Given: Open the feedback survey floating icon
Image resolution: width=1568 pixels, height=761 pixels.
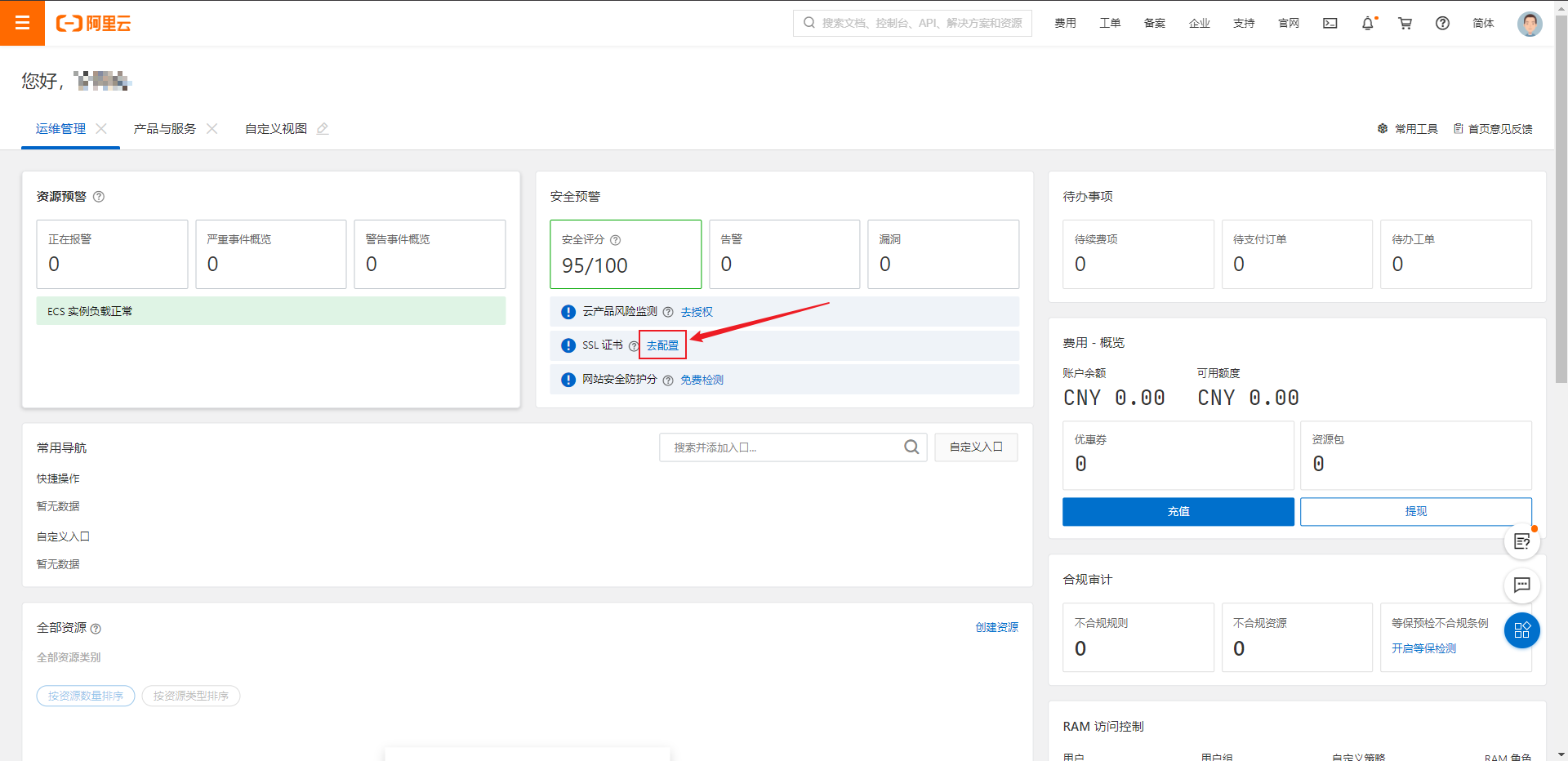Looking at the screenshot, I should pyautogui.click(x=1522, y=541).
